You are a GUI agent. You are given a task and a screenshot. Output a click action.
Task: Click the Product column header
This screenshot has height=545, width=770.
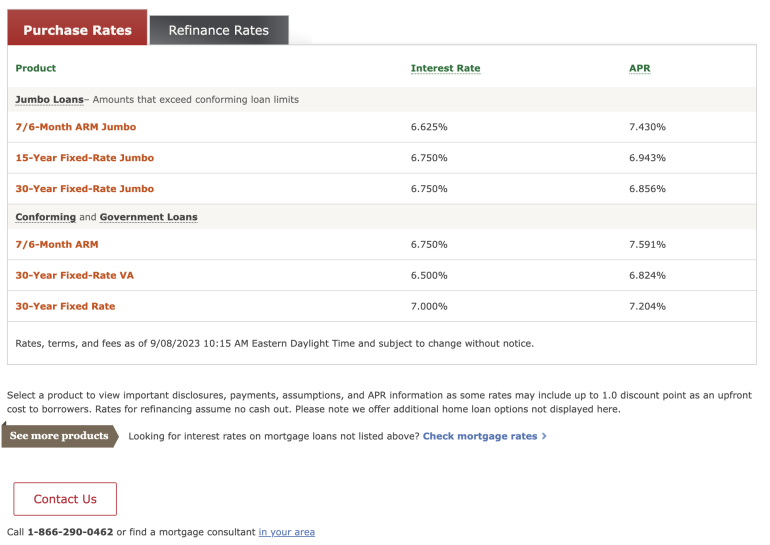point(36,68)
